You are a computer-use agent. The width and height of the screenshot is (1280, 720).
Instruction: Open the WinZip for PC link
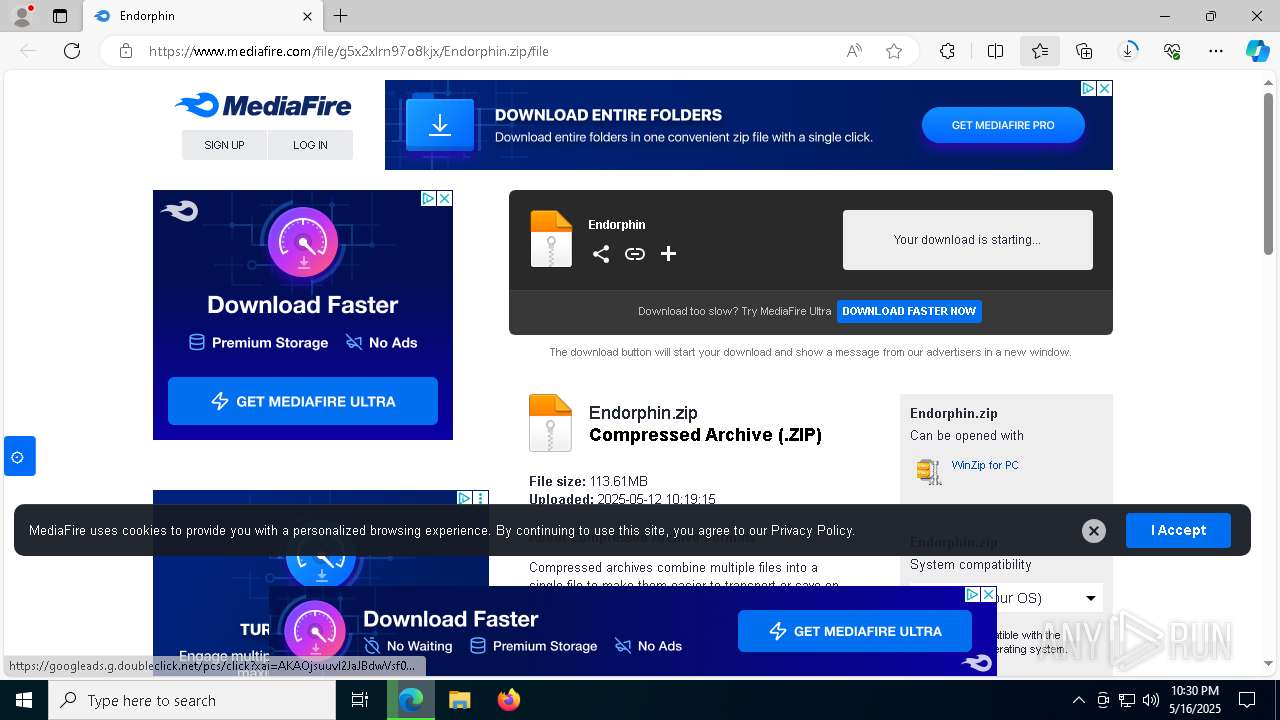pos(985,465)
